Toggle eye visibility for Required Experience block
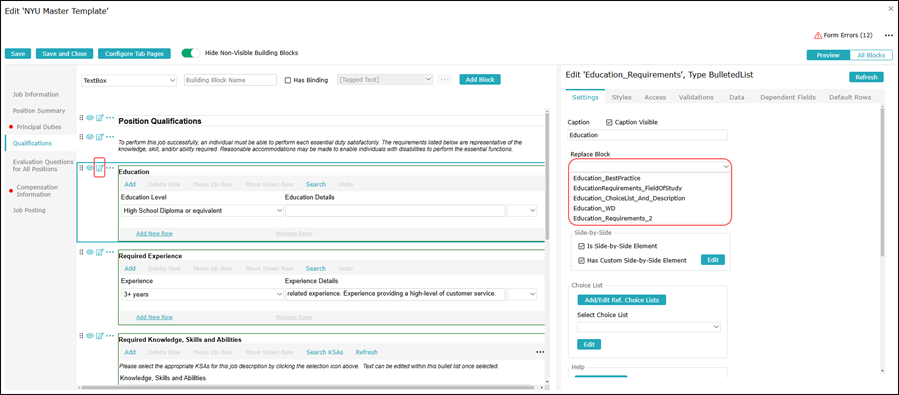Screen dimensions: 899x395 [x=90, y=252]
